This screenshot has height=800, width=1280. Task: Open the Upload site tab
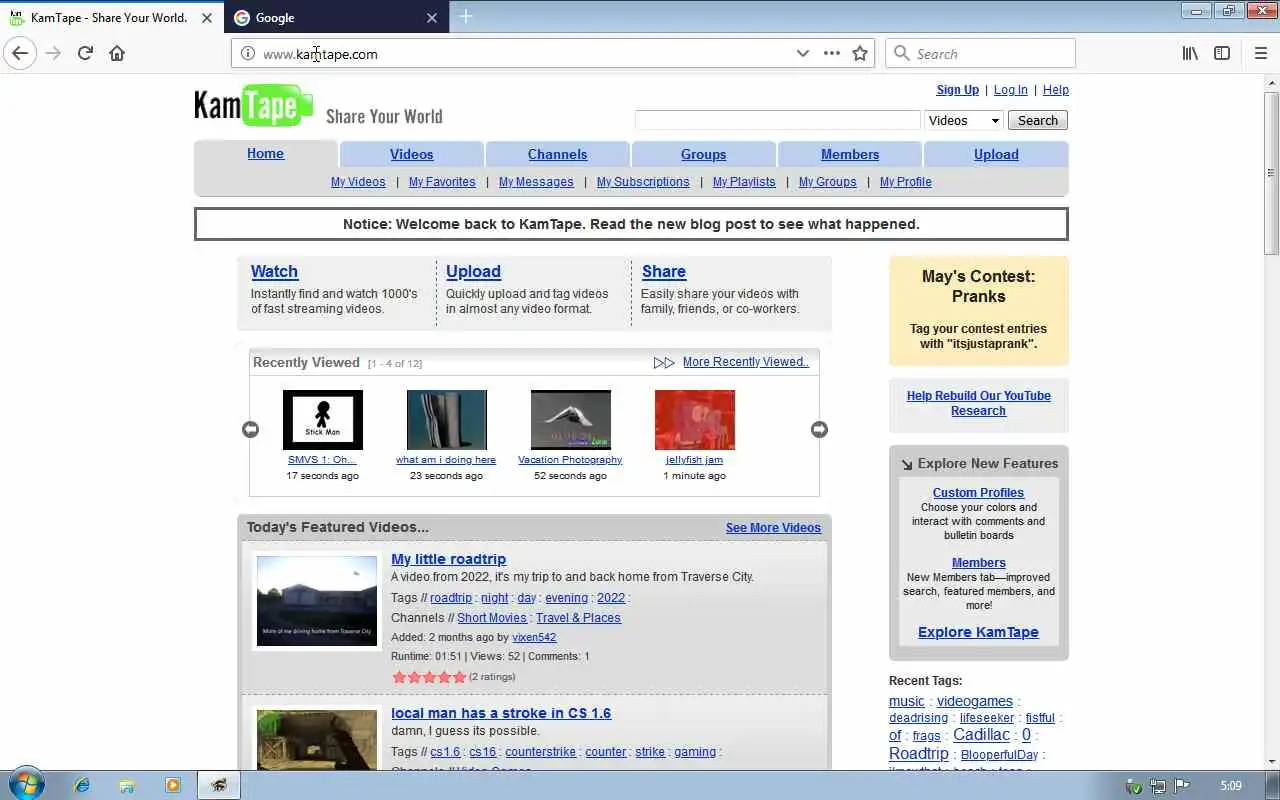point(996,154)
